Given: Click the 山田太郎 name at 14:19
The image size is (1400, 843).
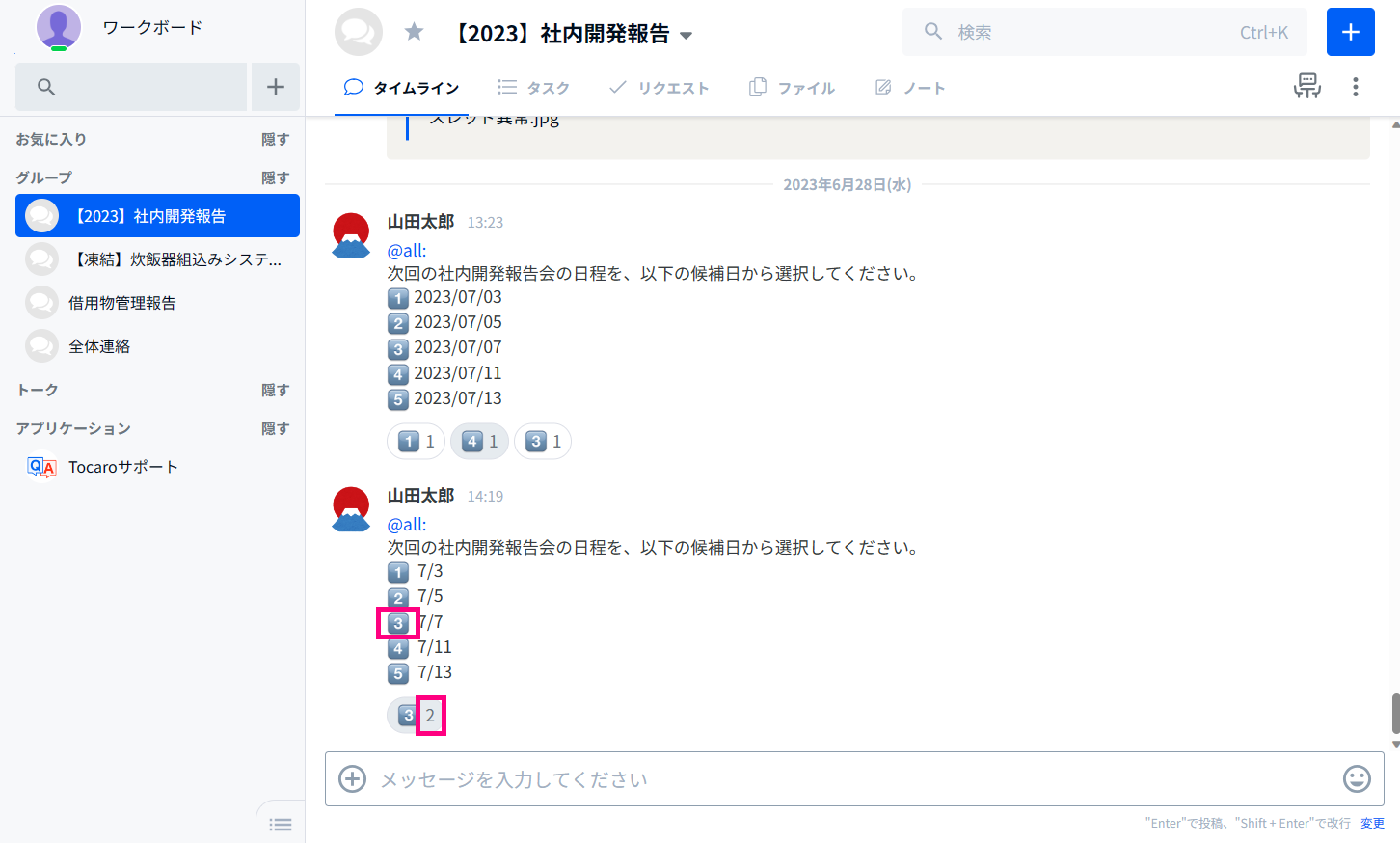Looking at the screenshot, I should pyautogui.click(x=420, y=496).
